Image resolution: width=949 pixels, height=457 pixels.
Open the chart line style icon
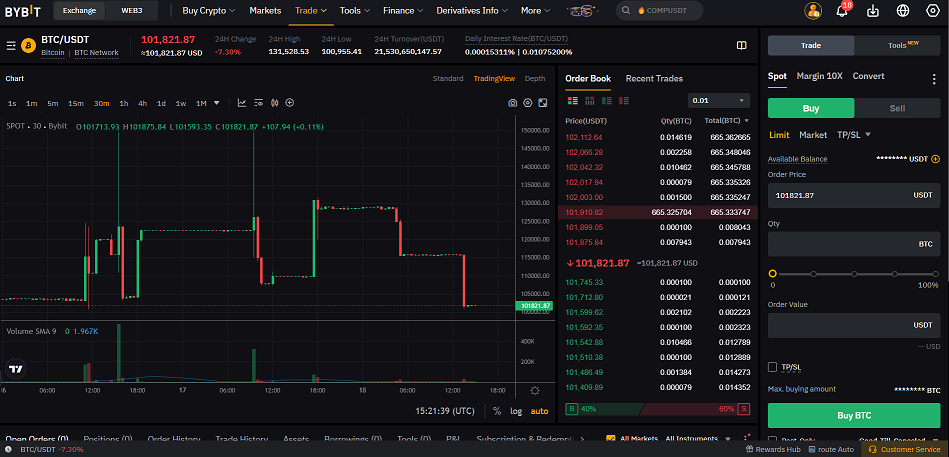(241, 103)
